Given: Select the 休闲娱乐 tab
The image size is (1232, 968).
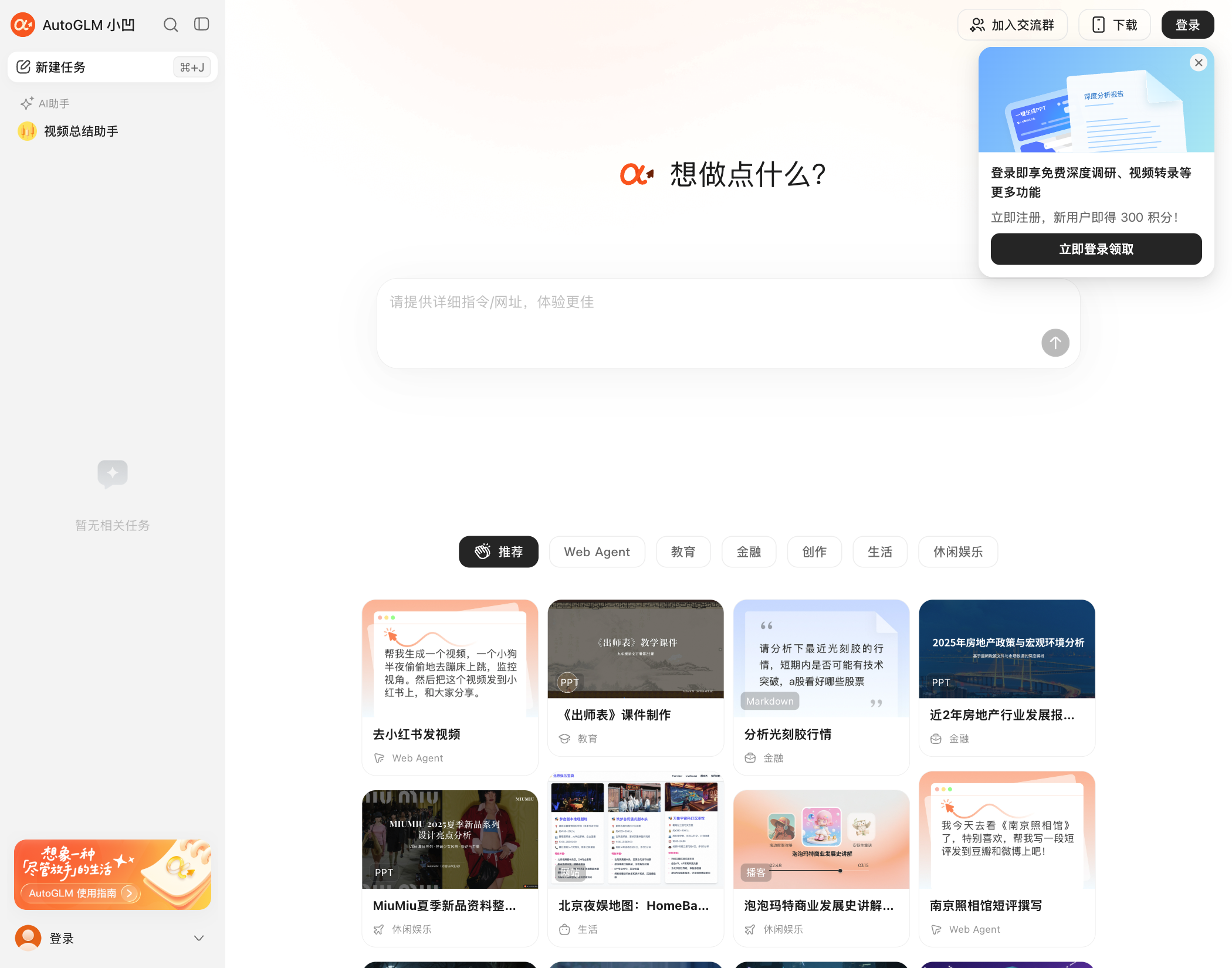Looking at the screenshot, I should pyautogui.click(x=957, y=551).
